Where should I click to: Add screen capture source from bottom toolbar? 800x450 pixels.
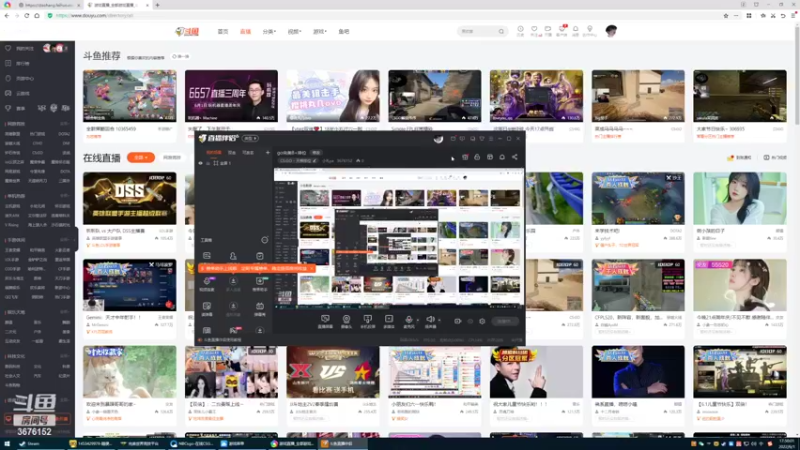coord(325,321)
